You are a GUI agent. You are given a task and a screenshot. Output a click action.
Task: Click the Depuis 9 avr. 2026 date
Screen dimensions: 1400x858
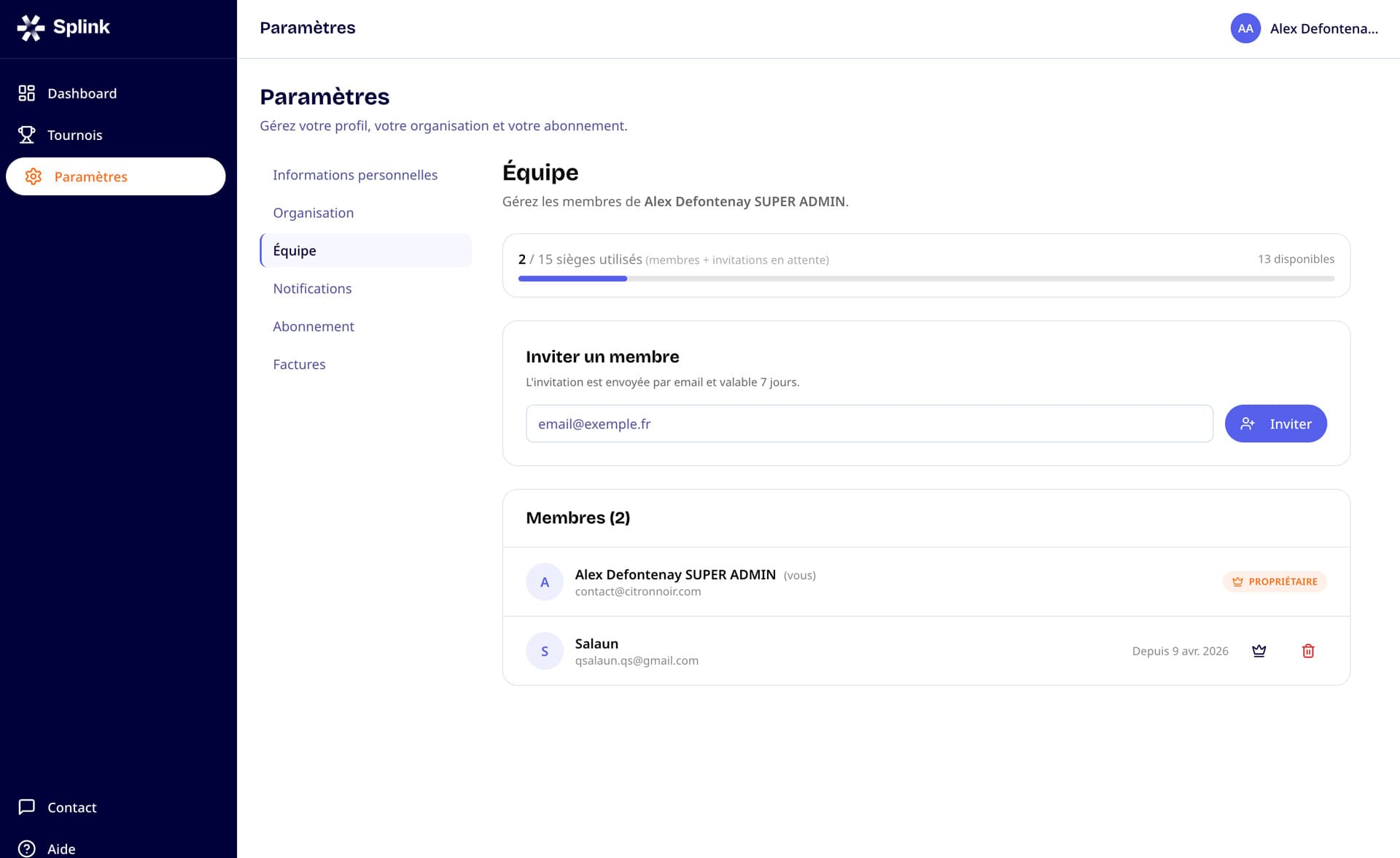(1180, 651)
